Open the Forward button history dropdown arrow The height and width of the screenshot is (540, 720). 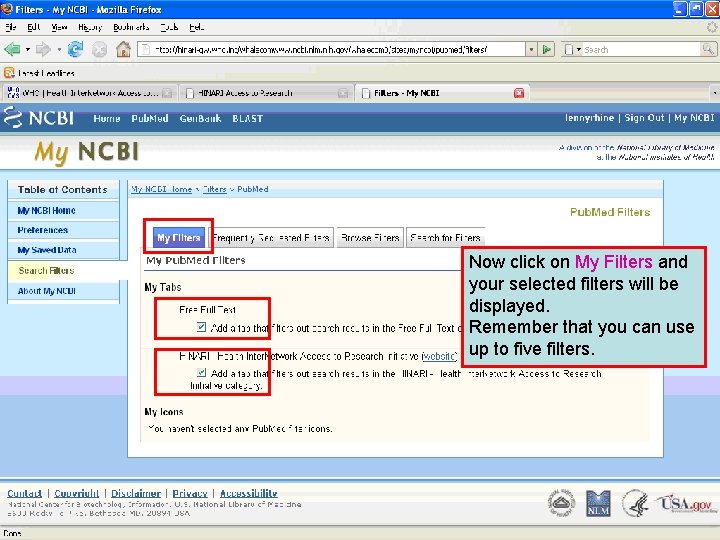(x=59, y=49)
